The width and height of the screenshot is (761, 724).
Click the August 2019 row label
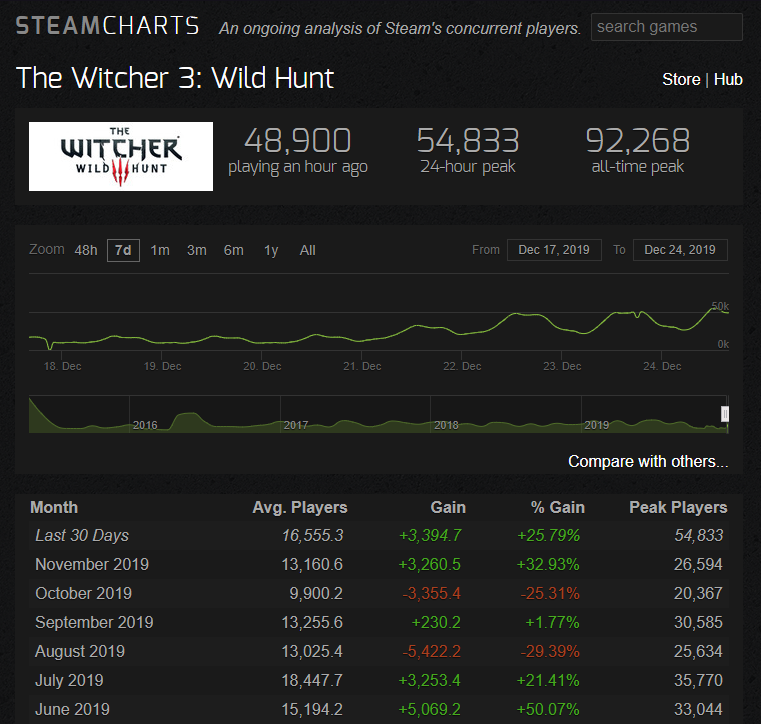(x=80, y=651)
